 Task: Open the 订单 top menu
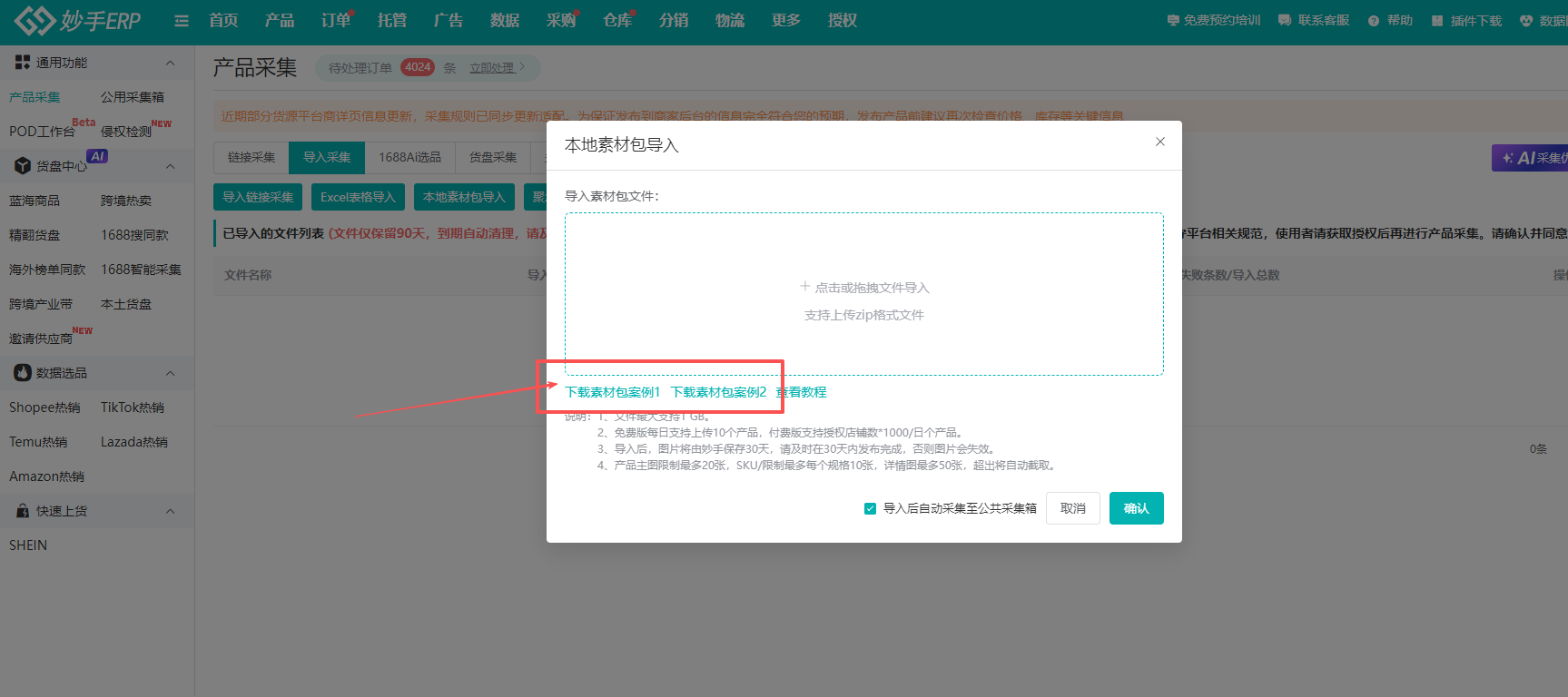335,20
